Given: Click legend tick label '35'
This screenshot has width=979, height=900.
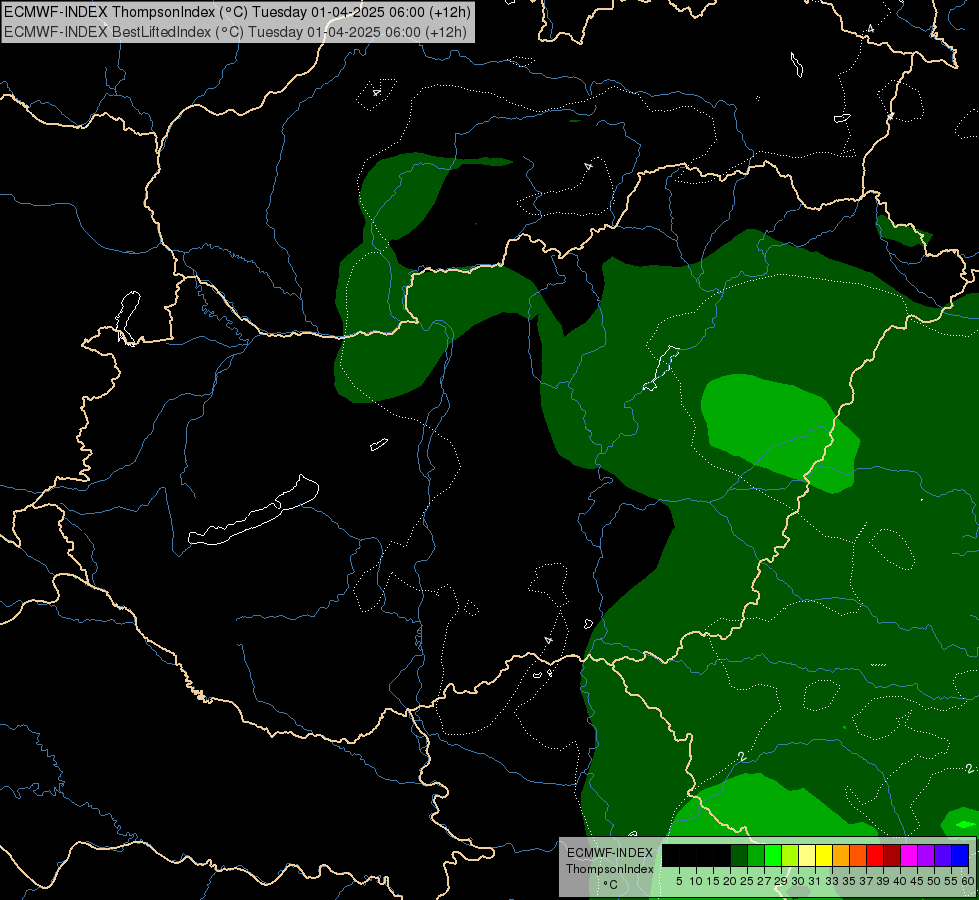Looking at the screenshot, I should click(x=849, y=881).
